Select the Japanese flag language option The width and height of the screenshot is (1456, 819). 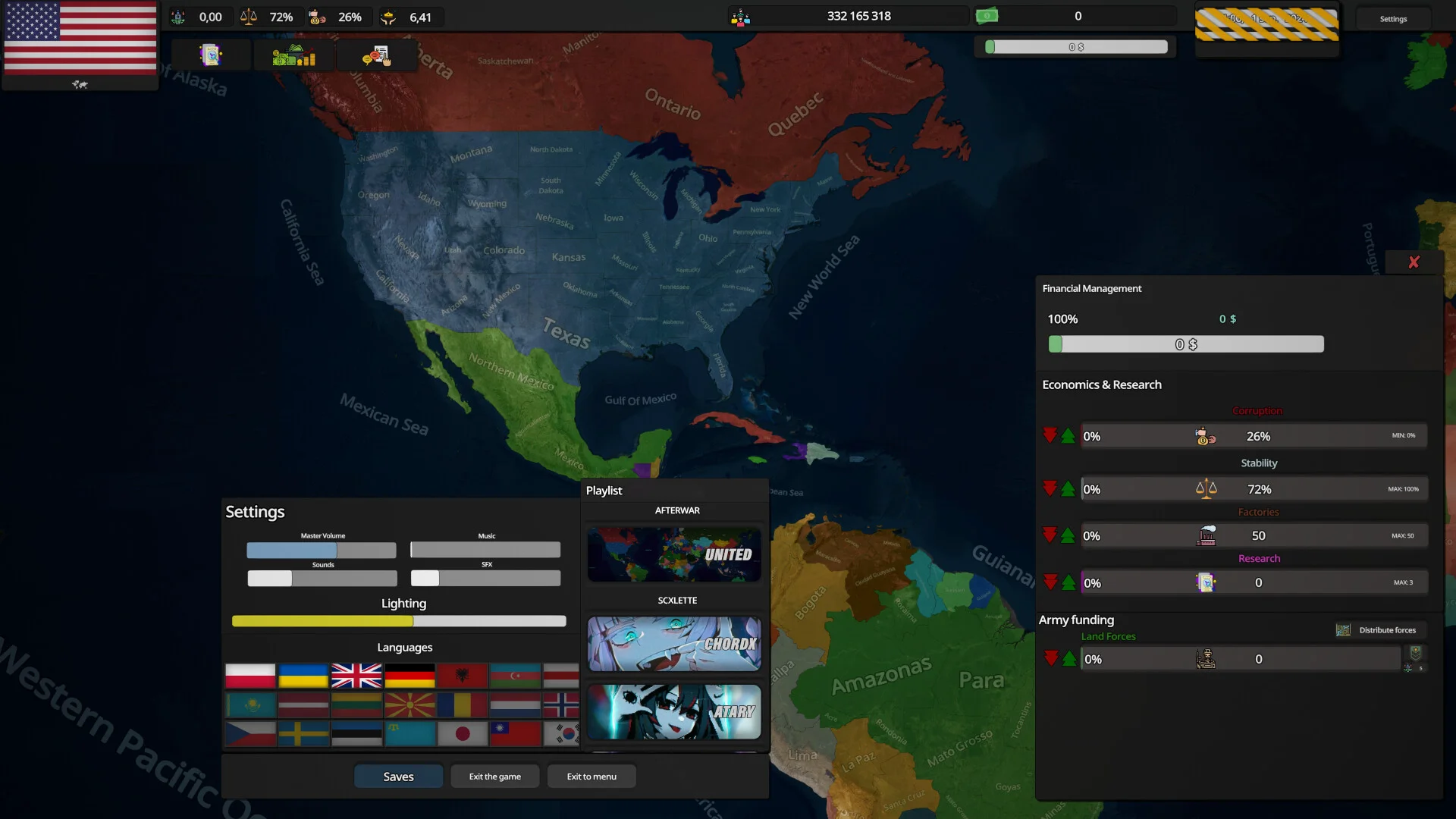(463, 733)
